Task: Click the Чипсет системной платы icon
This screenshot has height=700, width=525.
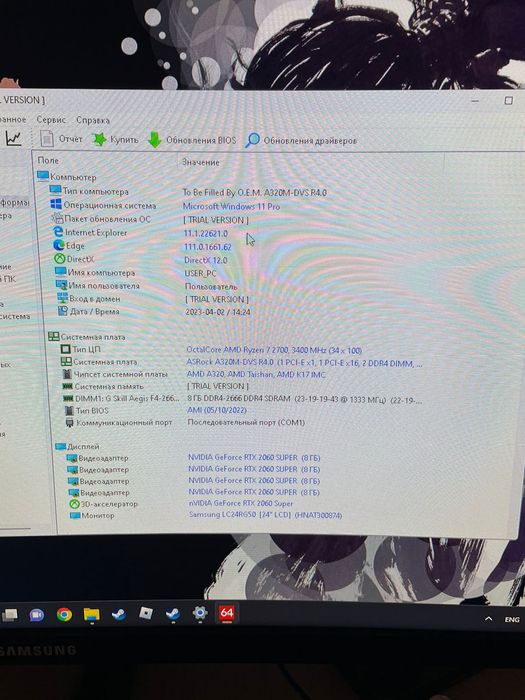Action: pyautogui.click(x=67, y=374)
